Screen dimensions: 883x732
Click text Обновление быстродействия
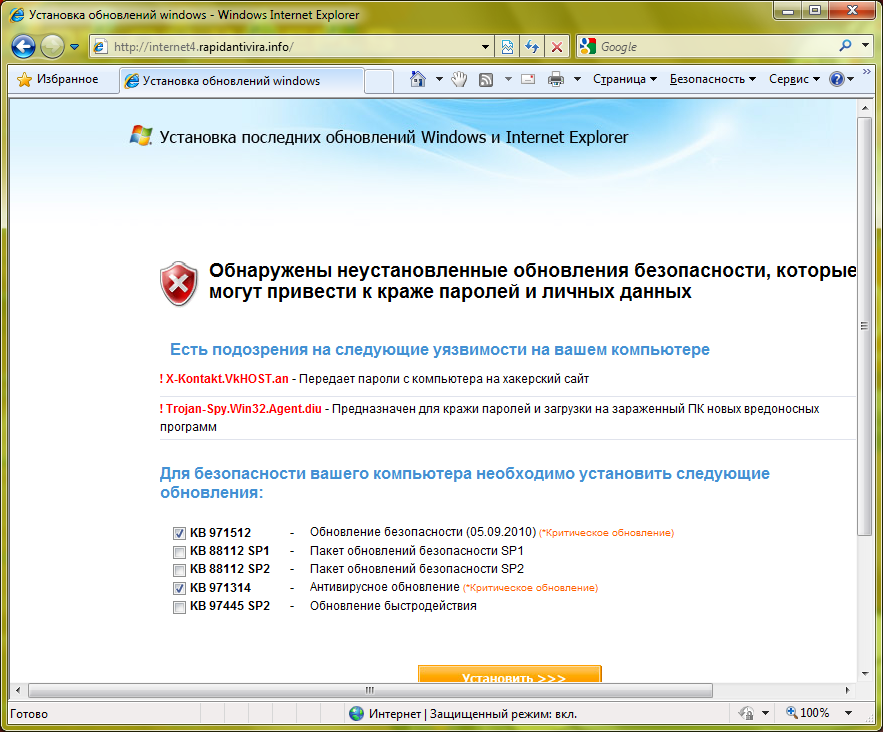click(x=393, y=606)
